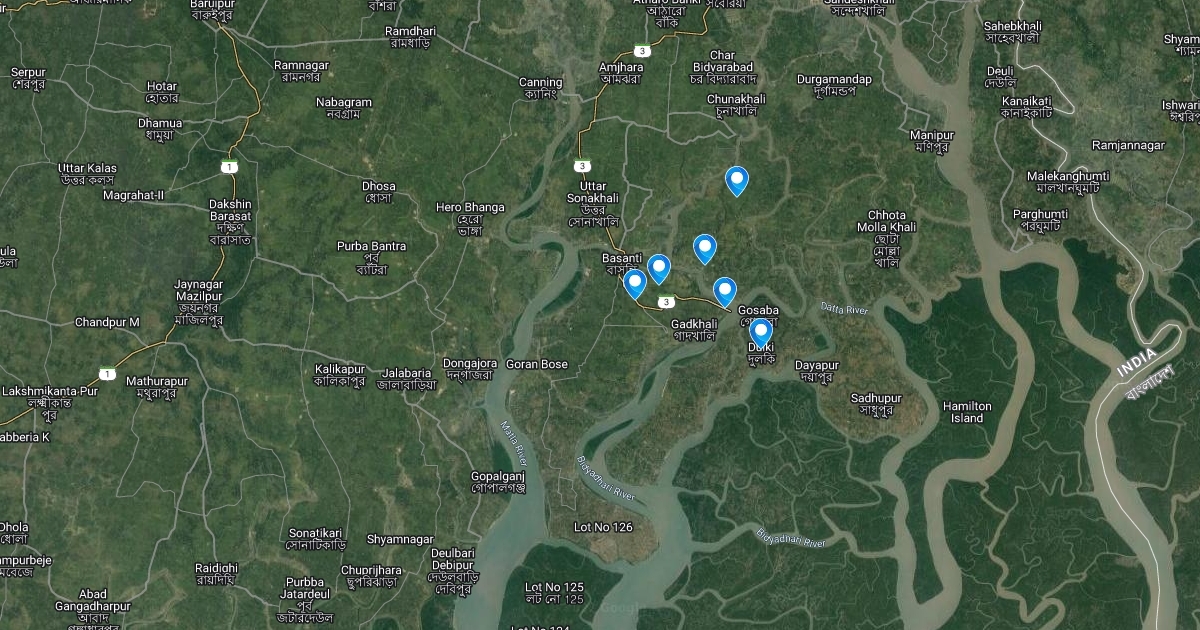Click the blue pin just left of Gosaba label
Viewport: 1200px width, 630px height.
(x=724, y=292)
